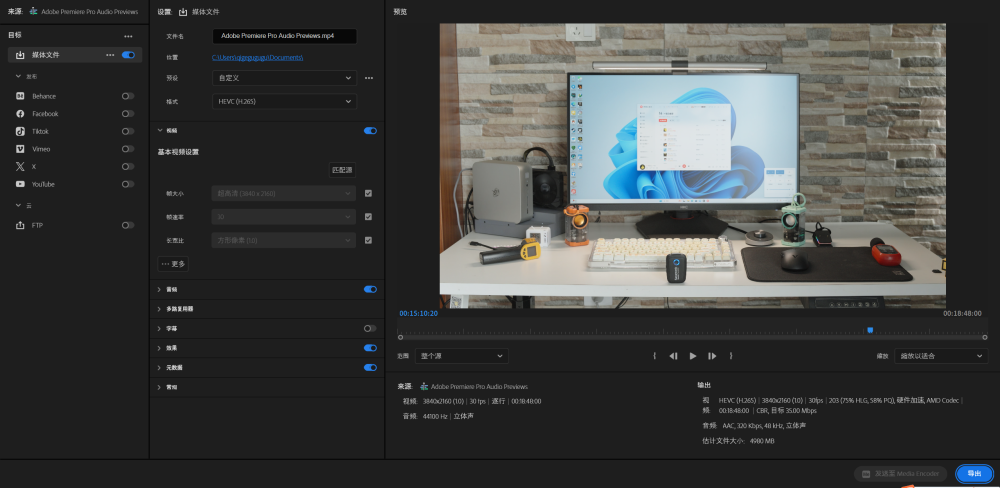Enable the Facebook publish switch
The image size is (1000, 488).
[128, 114]
